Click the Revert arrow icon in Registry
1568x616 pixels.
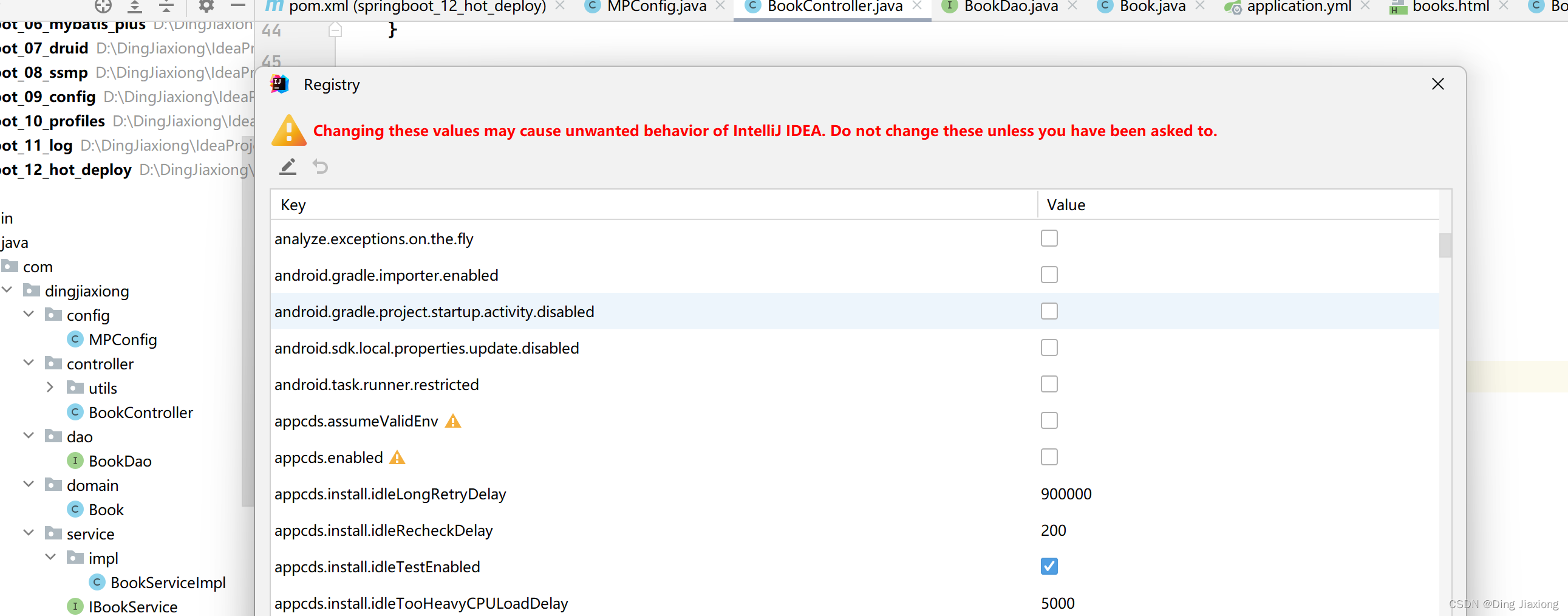[x=320, y=166]
